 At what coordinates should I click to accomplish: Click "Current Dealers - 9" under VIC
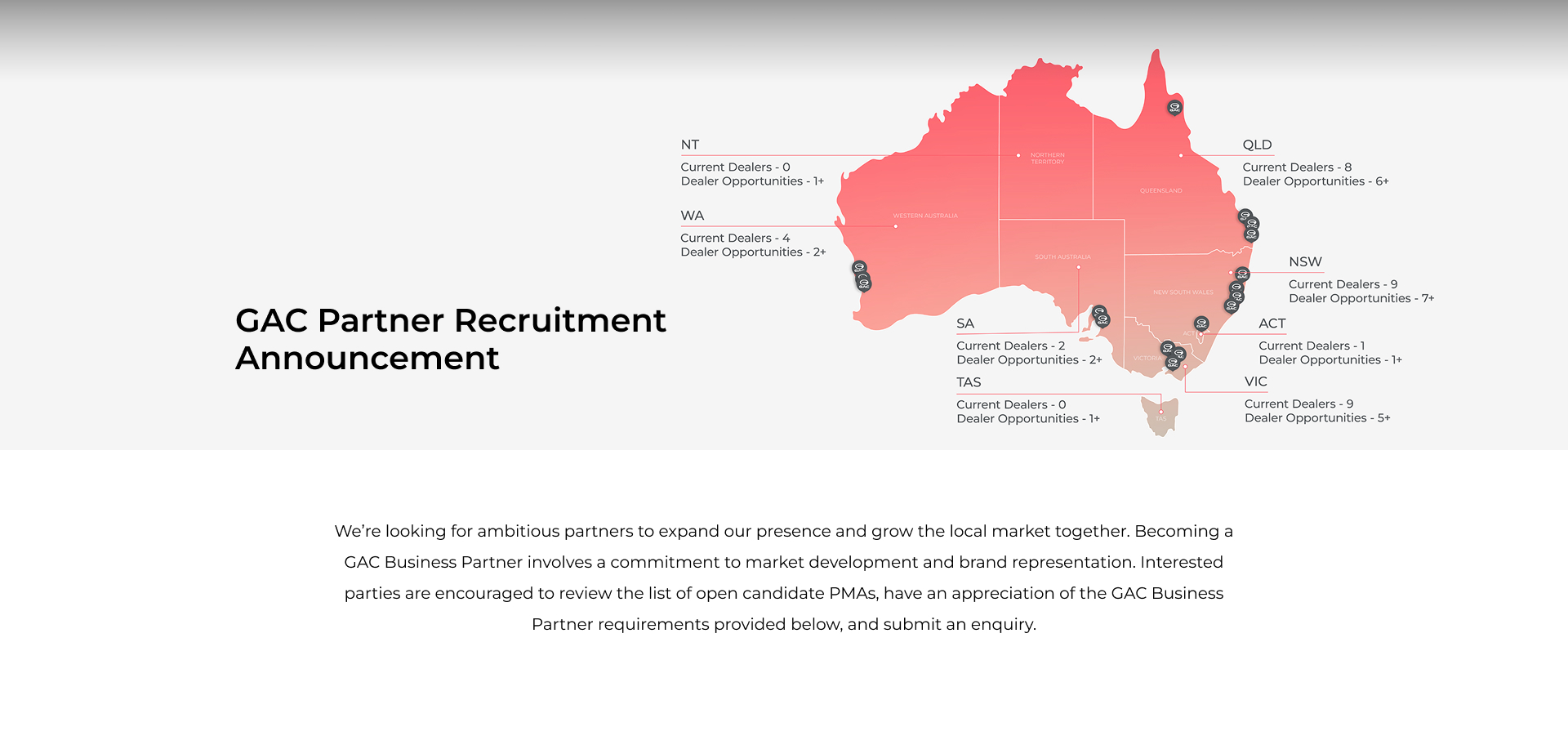(x=1299, y=404)
